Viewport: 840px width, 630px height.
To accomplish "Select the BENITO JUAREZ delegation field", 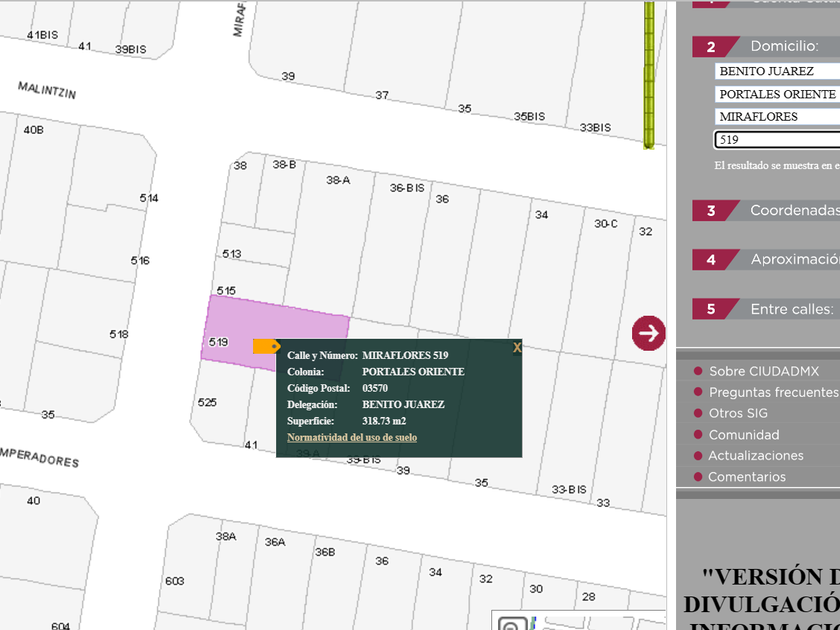I will 777,71.
